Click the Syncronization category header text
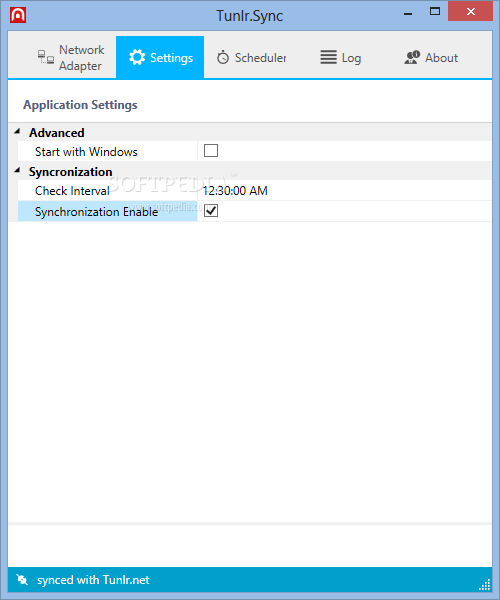Viewport: 500px width, 600px height. [x=71, y=172]
